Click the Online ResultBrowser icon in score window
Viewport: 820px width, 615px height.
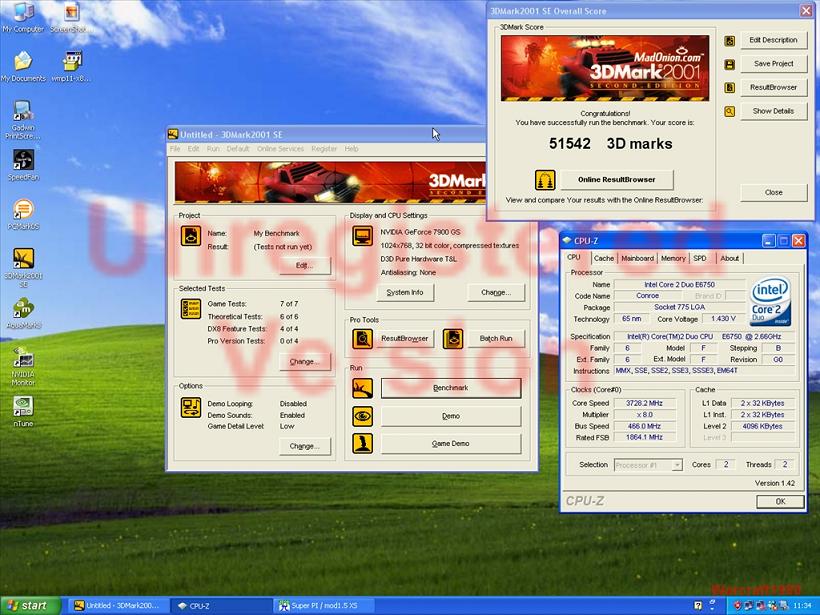(x=545, y=180)
